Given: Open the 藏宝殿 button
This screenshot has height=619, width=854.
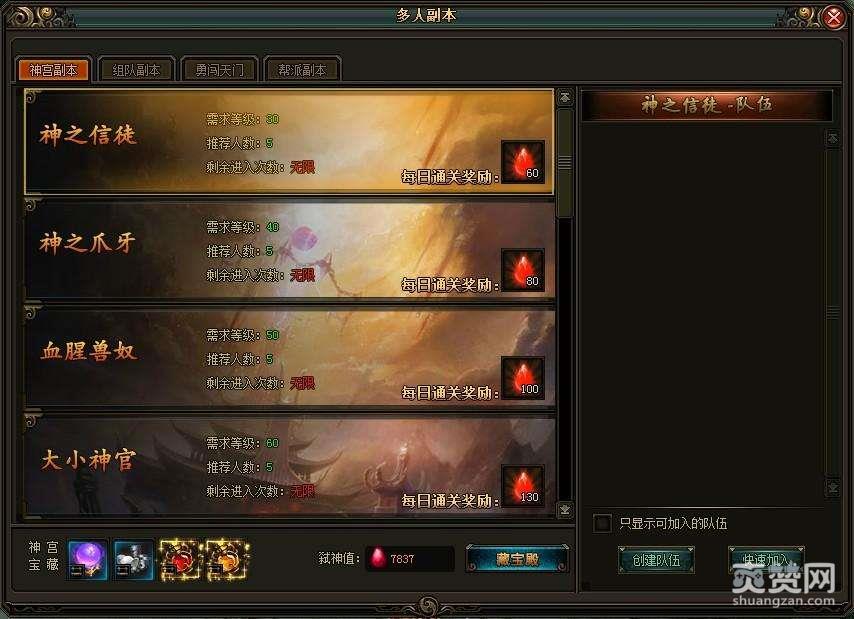Looking at the screenshot, I should point(517,559).
